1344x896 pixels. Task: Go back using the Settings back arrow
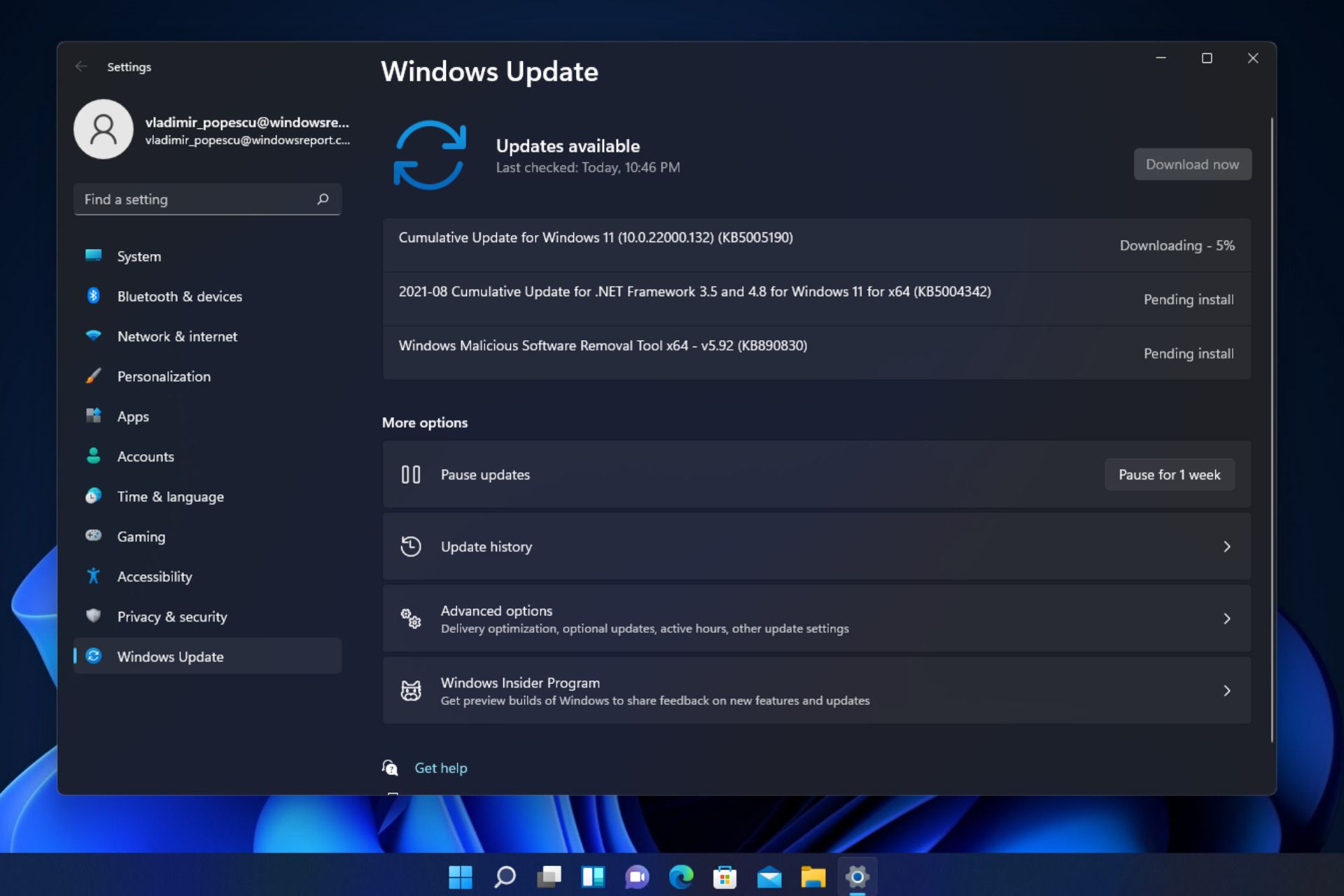click(x=81, y=66)
